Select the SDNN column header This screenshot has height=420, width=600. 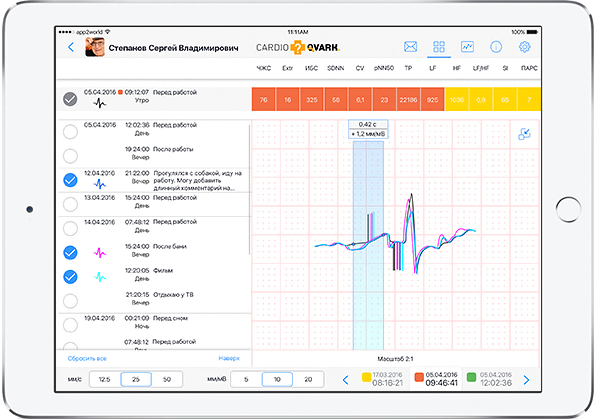click(336, 68)
